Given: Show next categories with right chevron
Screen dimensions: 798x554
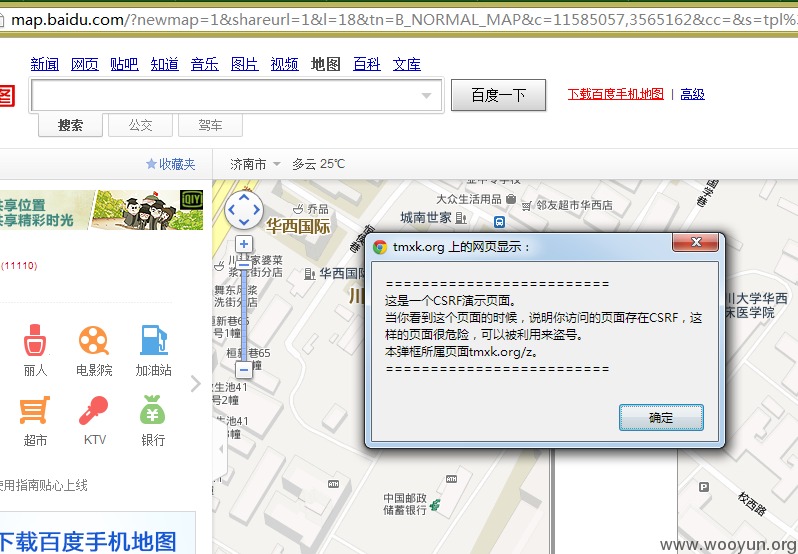Looking at the screenshot, I should pyautogui.click(x=196, y=384).
